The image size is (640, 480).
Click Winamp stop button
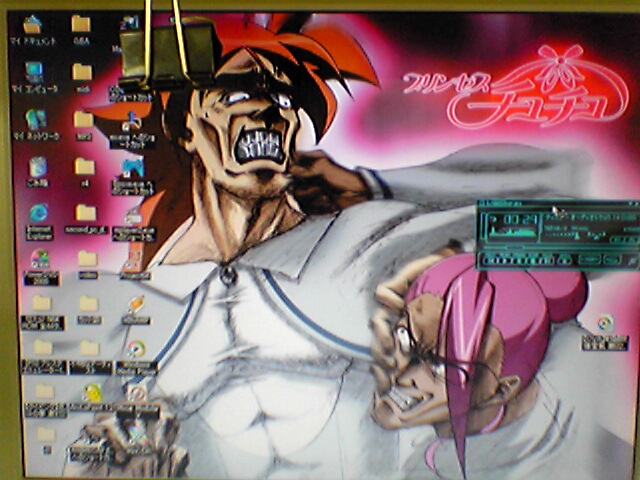530,260
